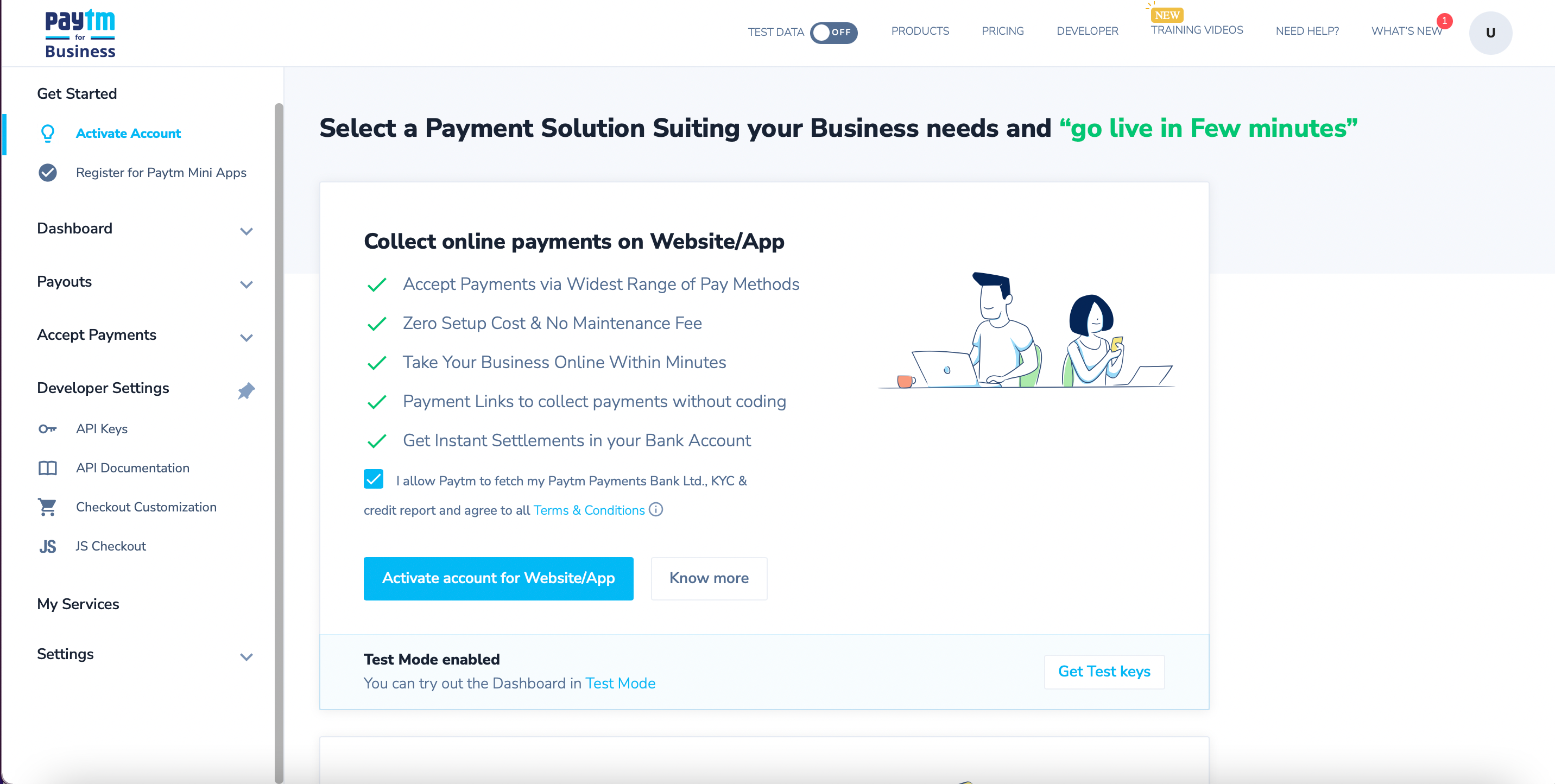The width and height of the screenshot is (1555, 784).
Task: Click the Terms and Conditions hyperlink
Action: click(x=590, y=510)
